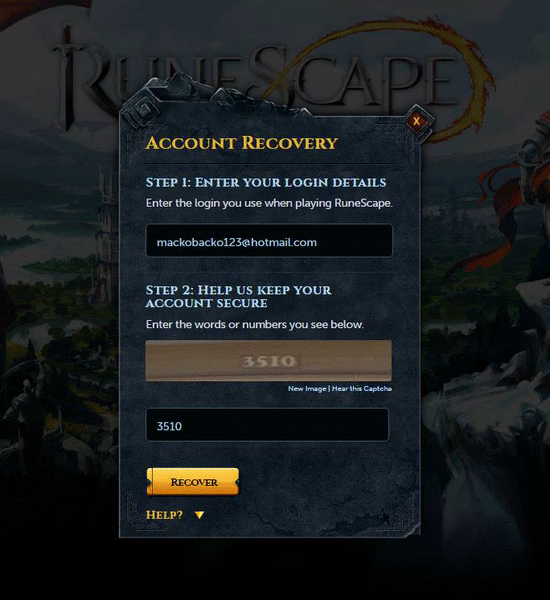Click the Help? label
The width and height of the screenshot is (550, 600).
tap(164, 515)
